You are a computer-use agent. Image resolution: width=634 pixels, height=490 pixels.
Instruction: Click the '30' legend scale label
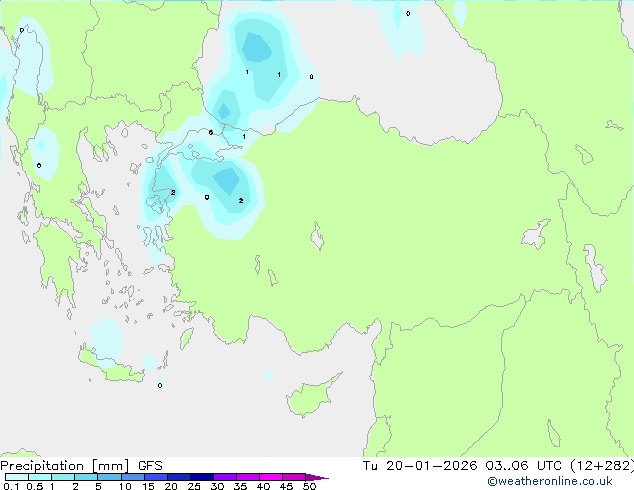click(217, 486)
